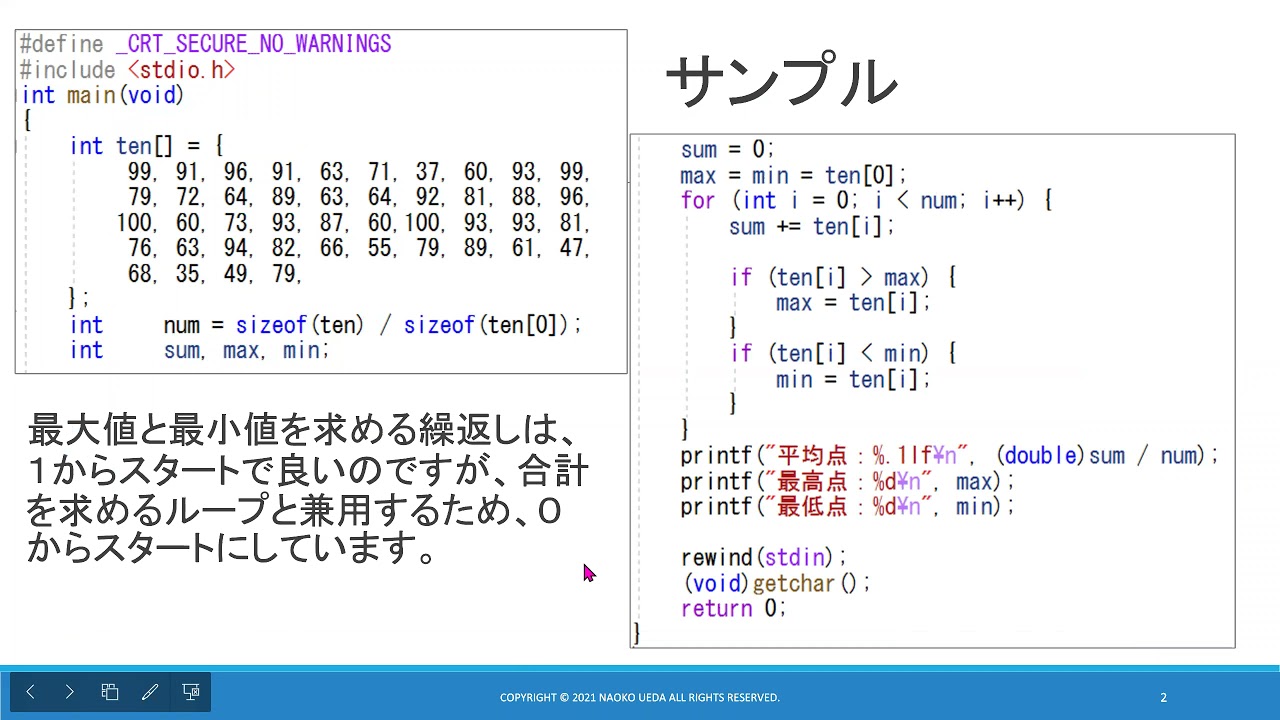
Task: Click the explanation line ending 合計
Action: pyautogui.click(x=308, y=470)
